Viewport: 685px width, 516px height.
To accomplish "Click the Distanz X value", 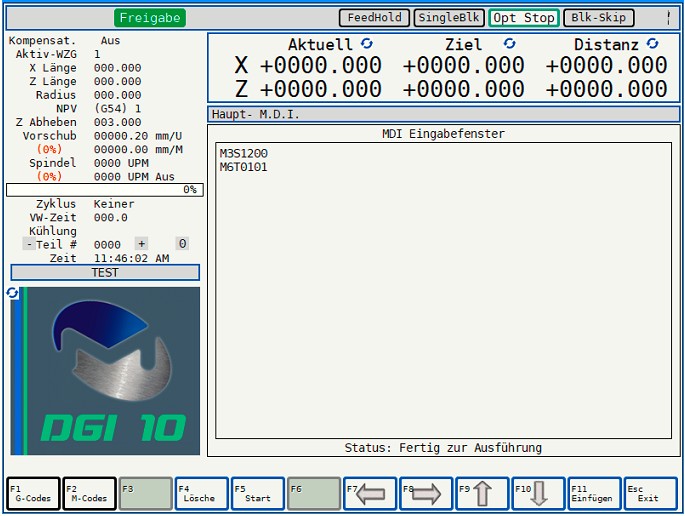I will pos(606,66).
